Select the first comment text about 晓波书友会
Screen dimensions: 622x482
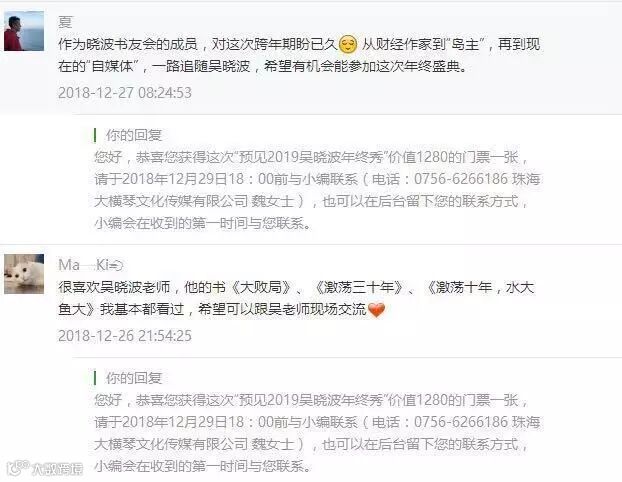[299, 55]
